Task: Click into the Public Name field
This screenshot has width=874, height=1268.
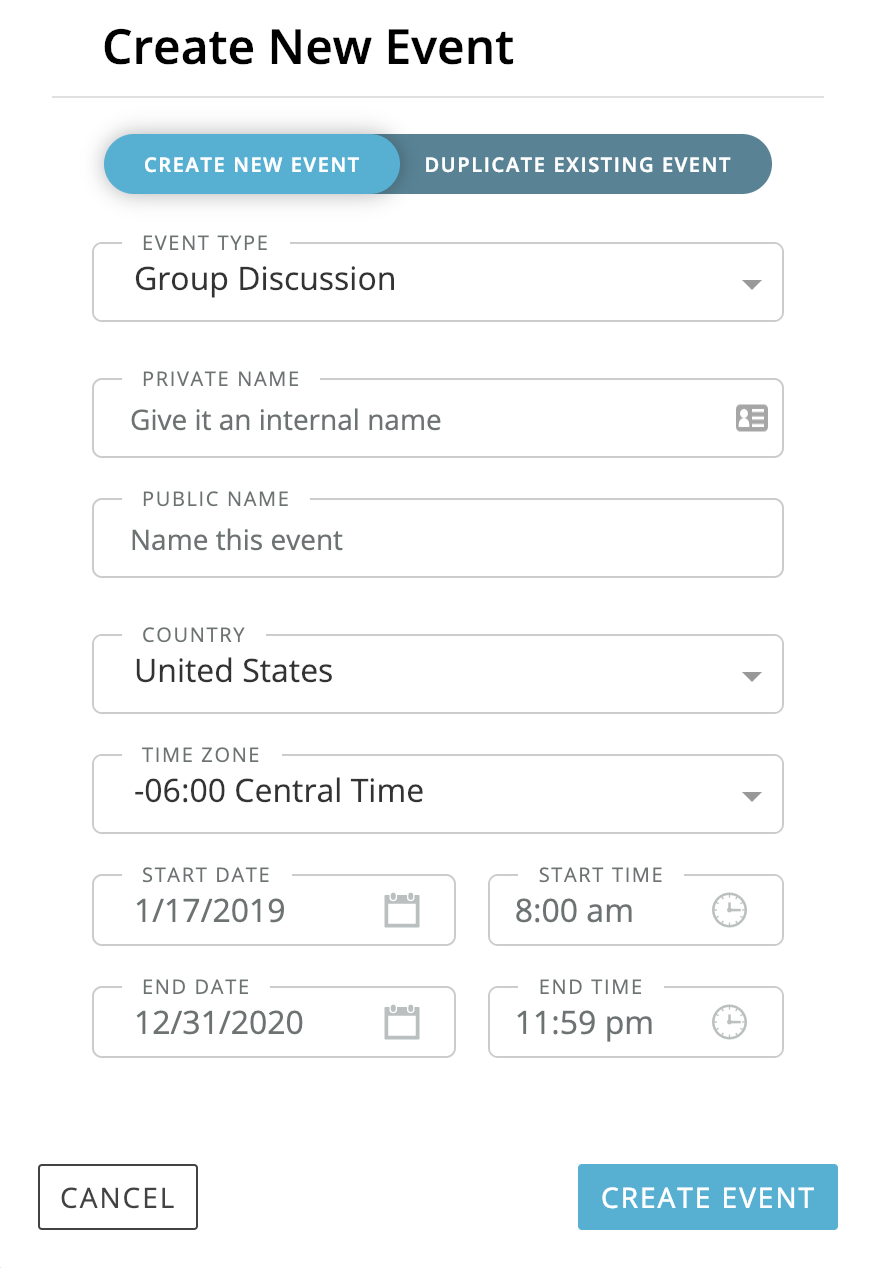Action: [436, 540]
